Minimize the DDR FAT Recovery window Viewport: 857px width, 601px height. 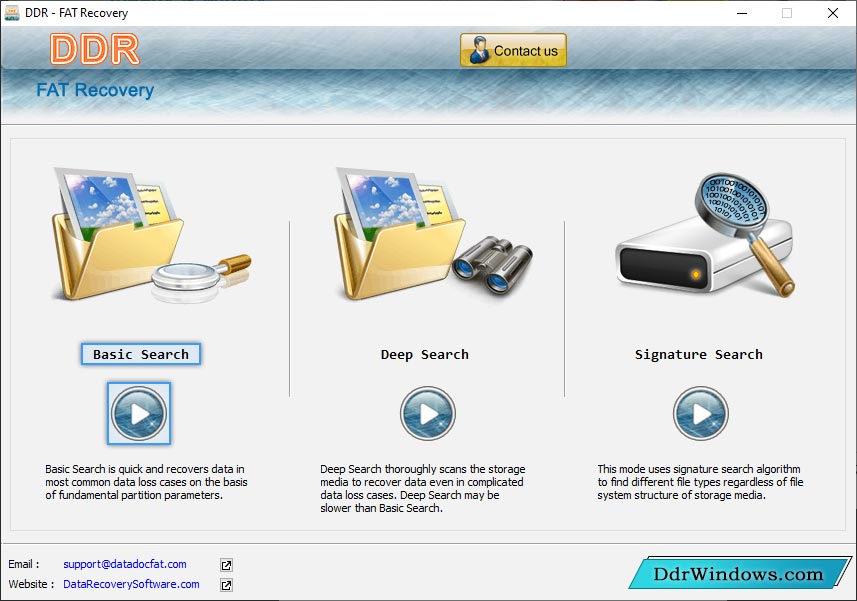point(742,13)
